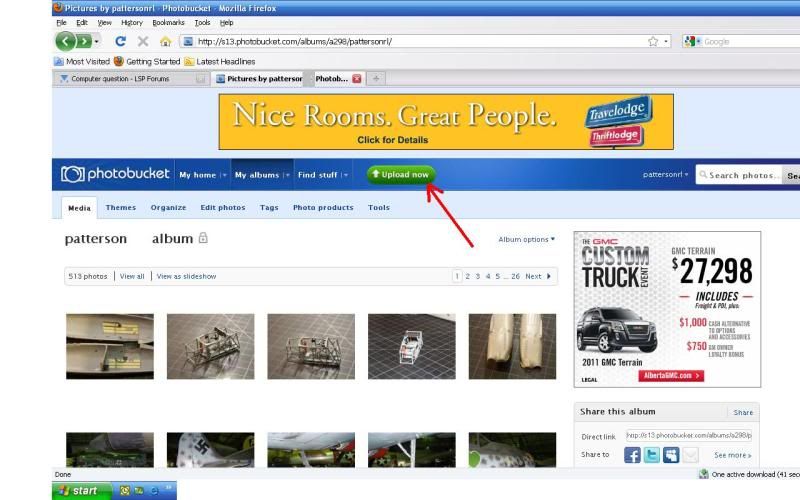
Task: Click the stop loading X icon
Action: pos(143,41)
